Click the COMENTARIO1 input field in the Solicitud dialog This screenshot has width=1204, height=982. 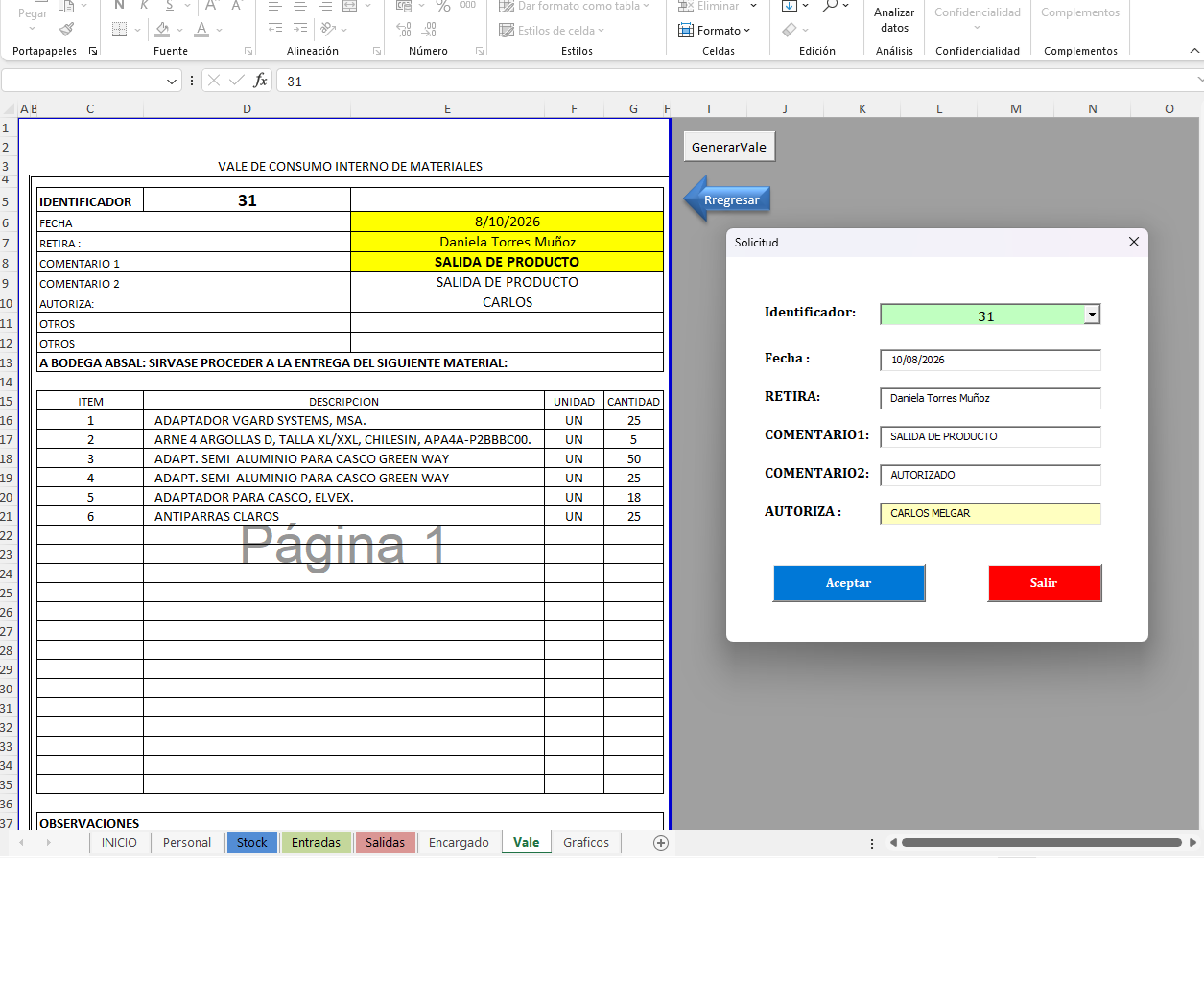[990, 436]
